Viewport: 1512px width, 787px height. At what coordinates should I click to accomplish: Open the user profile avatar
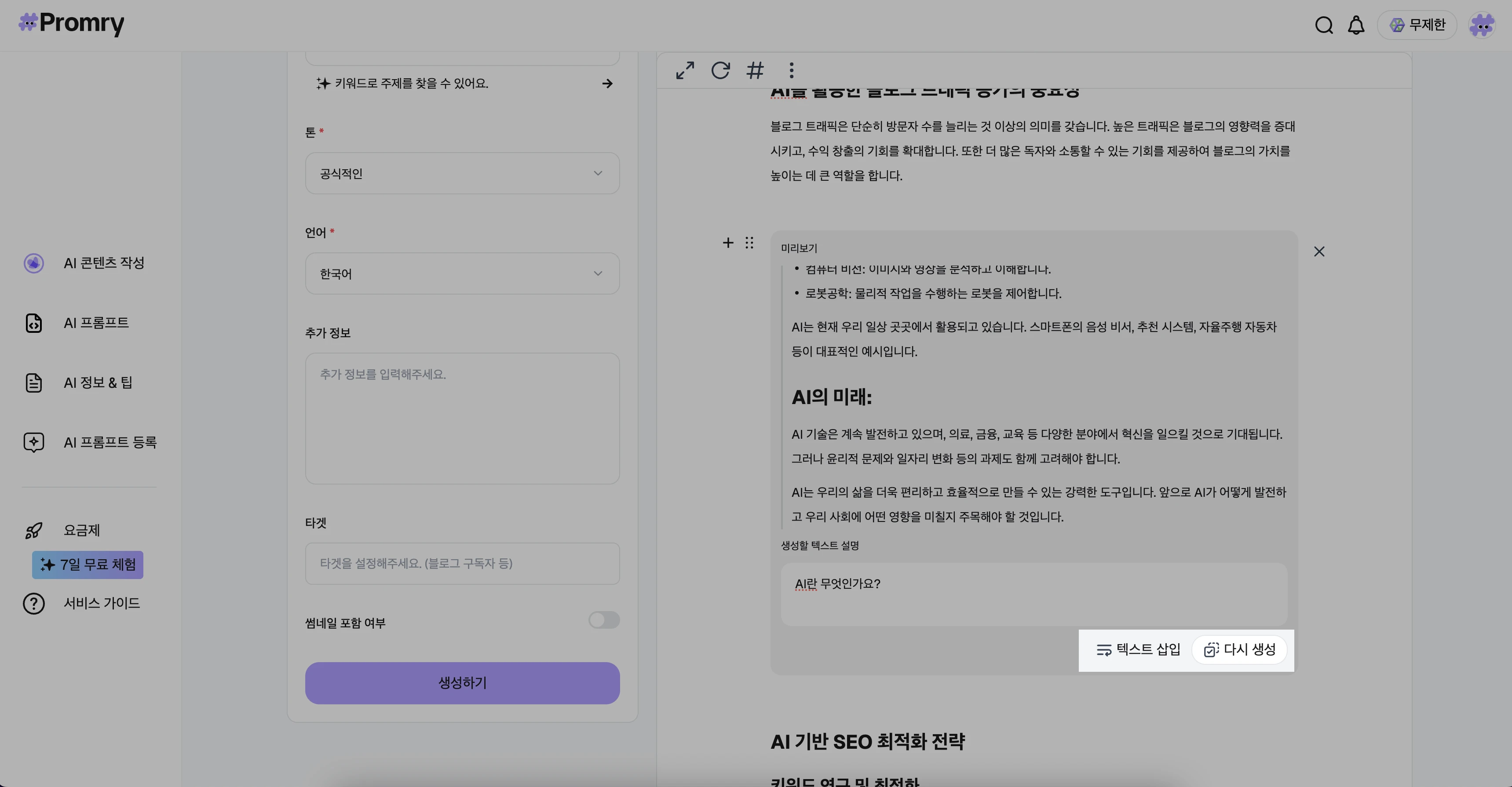1482,25
